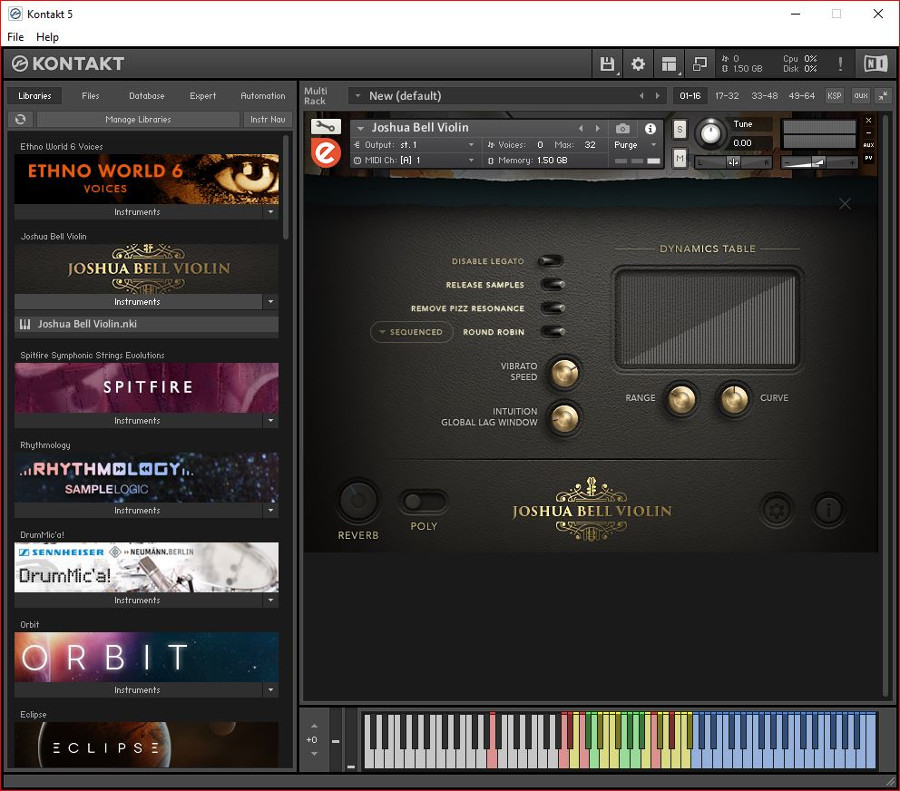Toggle the Release Samples switch
Image resolution: width=900 pixels, height=791 pixels.
pyautogui.click(x=553, y=285)
